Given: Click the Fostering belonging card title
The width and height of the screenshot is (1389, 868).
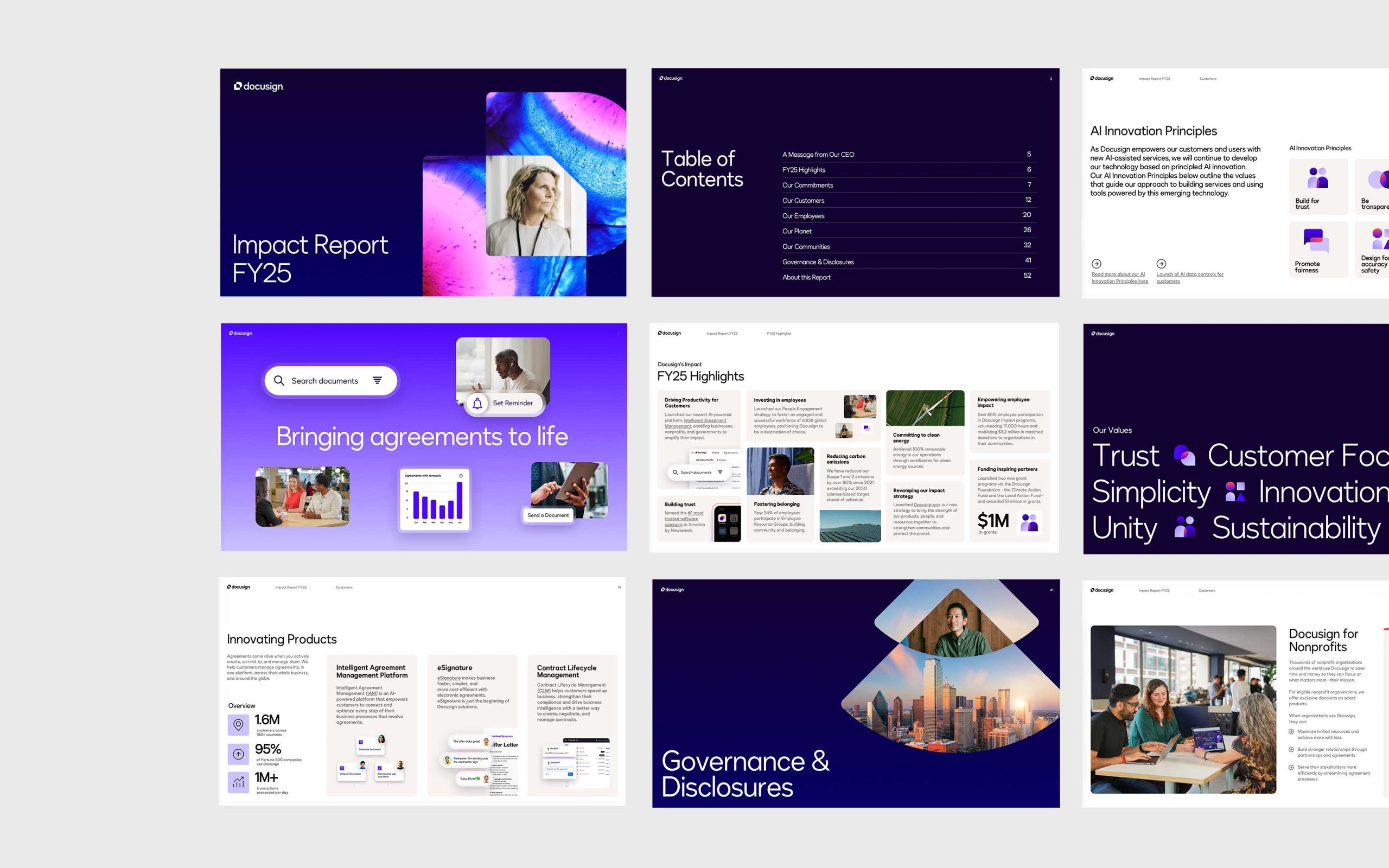Looking at the screenshot, I should (776, 504).
